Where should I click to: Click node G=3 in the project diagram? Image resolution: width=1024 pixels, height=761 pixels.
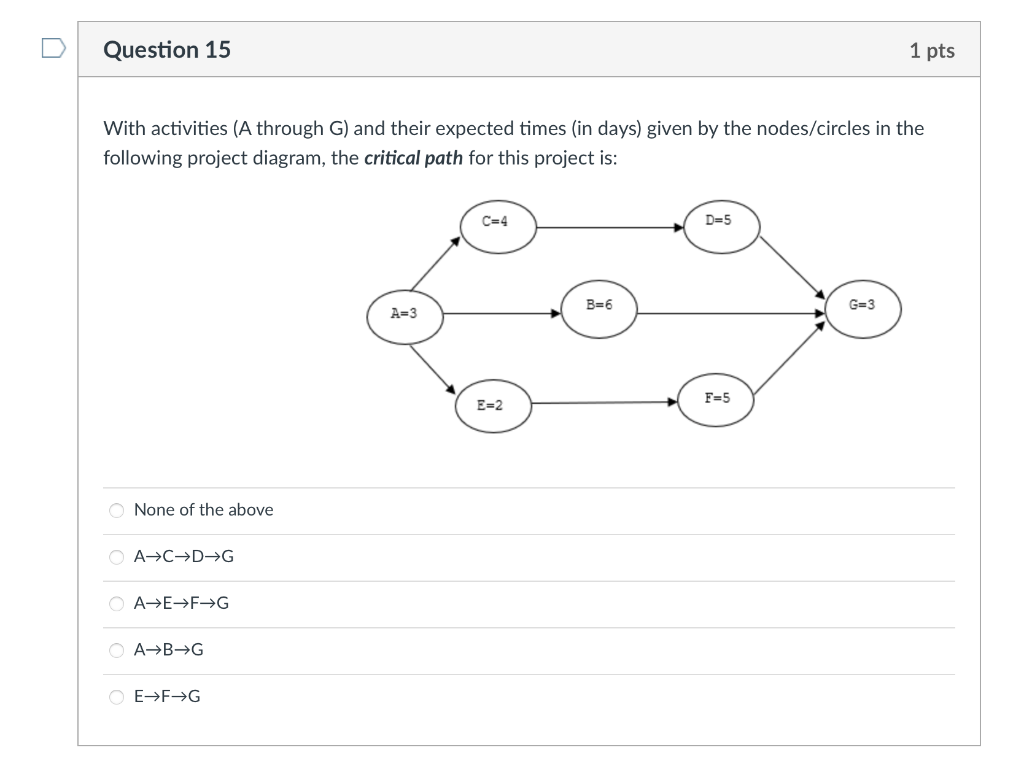click(x=862, y=308)
